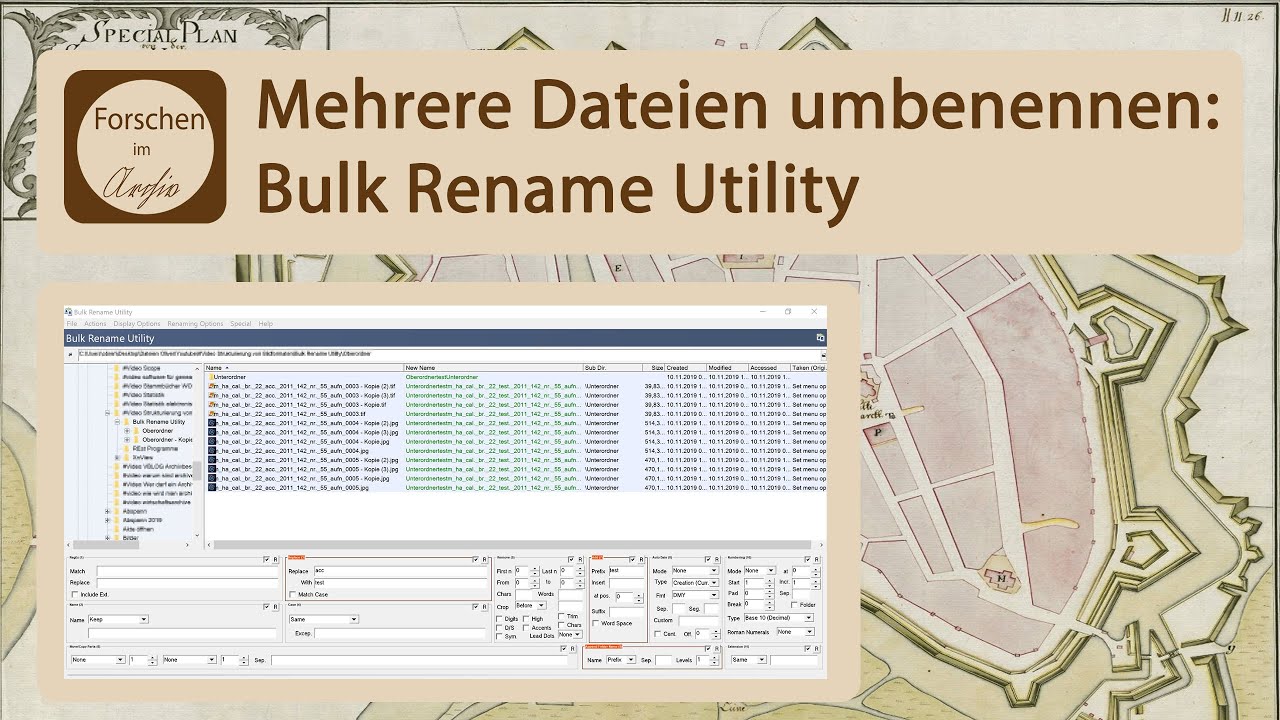This screenshot has width=1280, height=720.
Task: Tick the Match Case checkbox
Action: (x=292, y=594)
